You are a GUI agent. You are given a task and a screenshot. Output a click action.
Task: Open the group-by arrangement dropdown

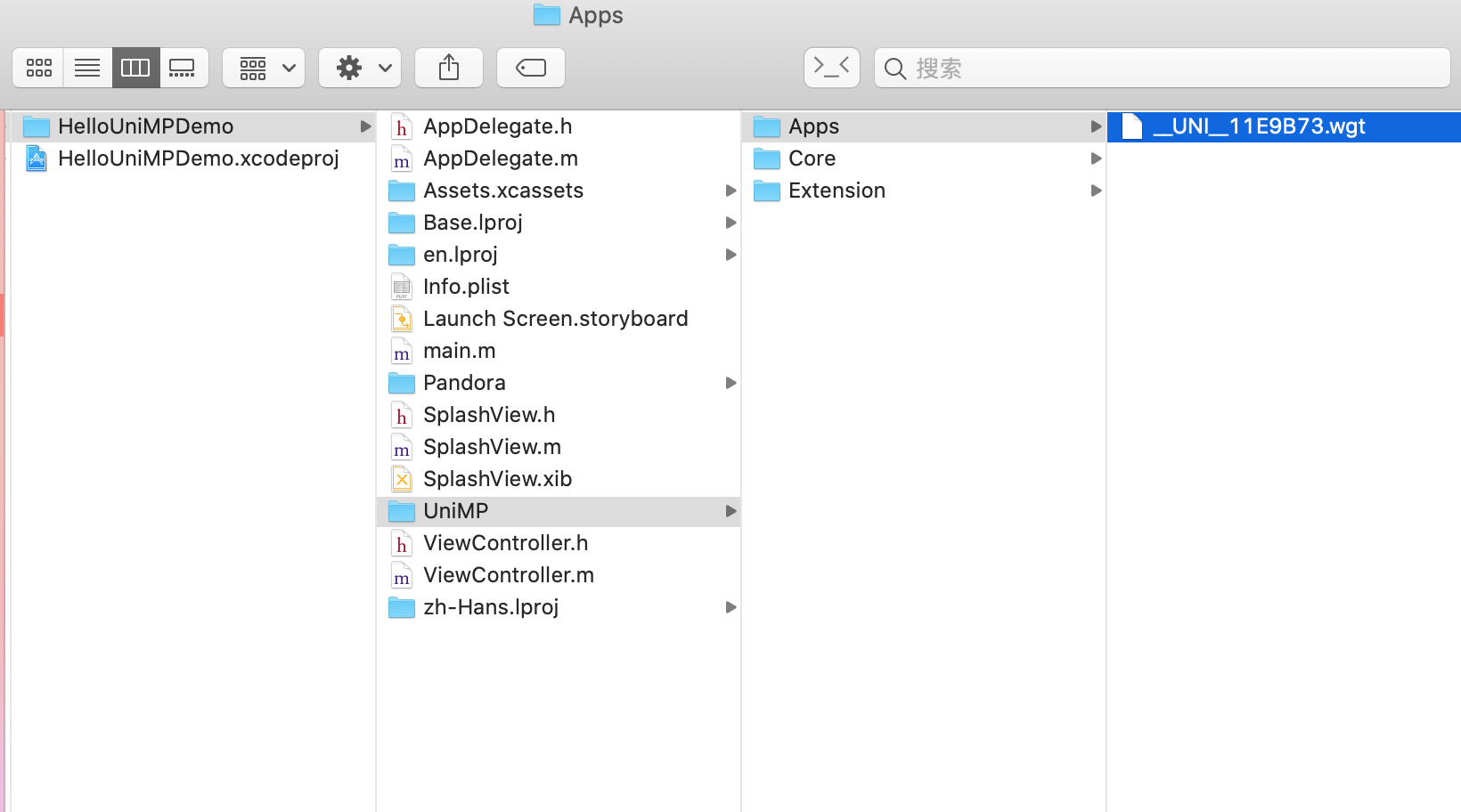click(264, 68)
